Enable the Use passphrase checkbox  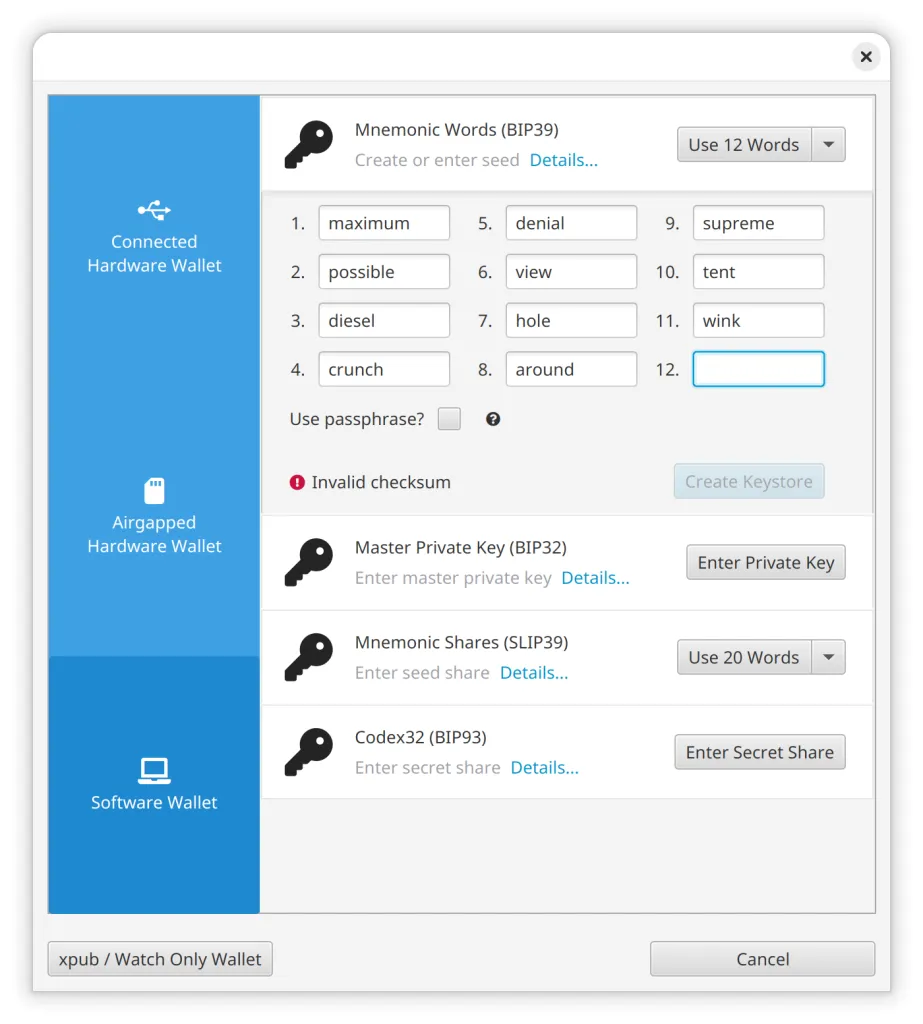pos(449,419)
